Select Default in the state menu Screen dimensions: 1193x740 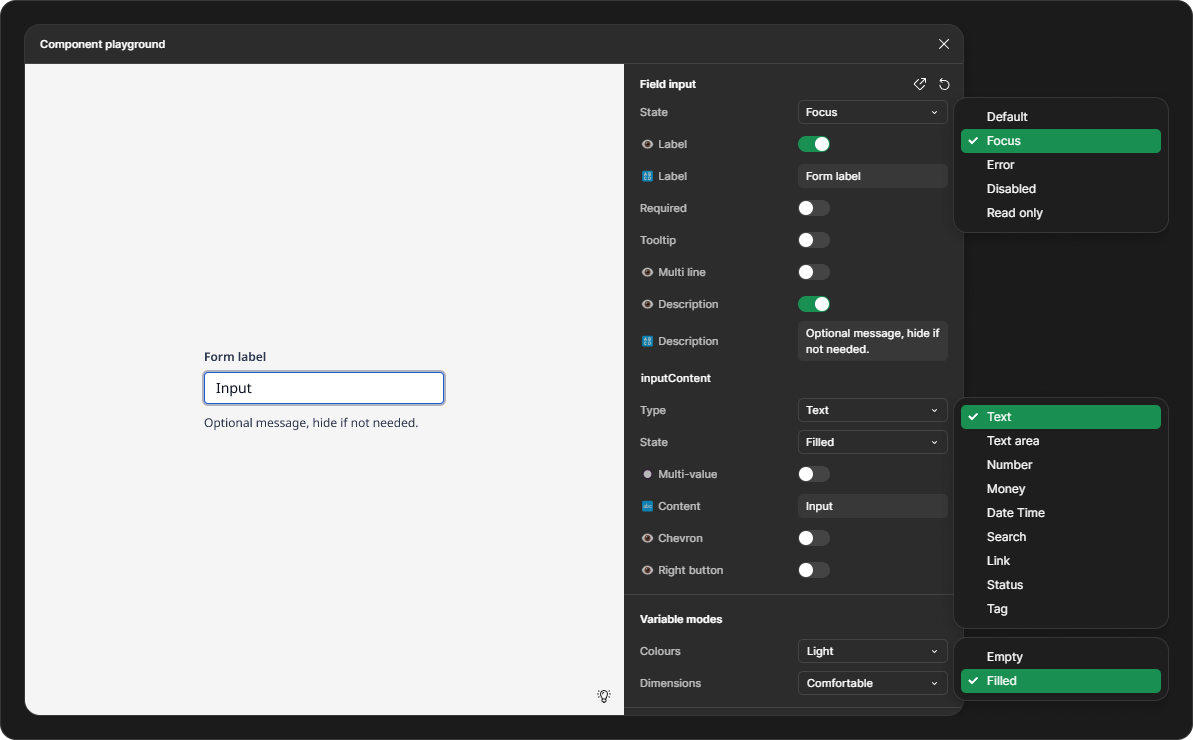pos(1061,117)
